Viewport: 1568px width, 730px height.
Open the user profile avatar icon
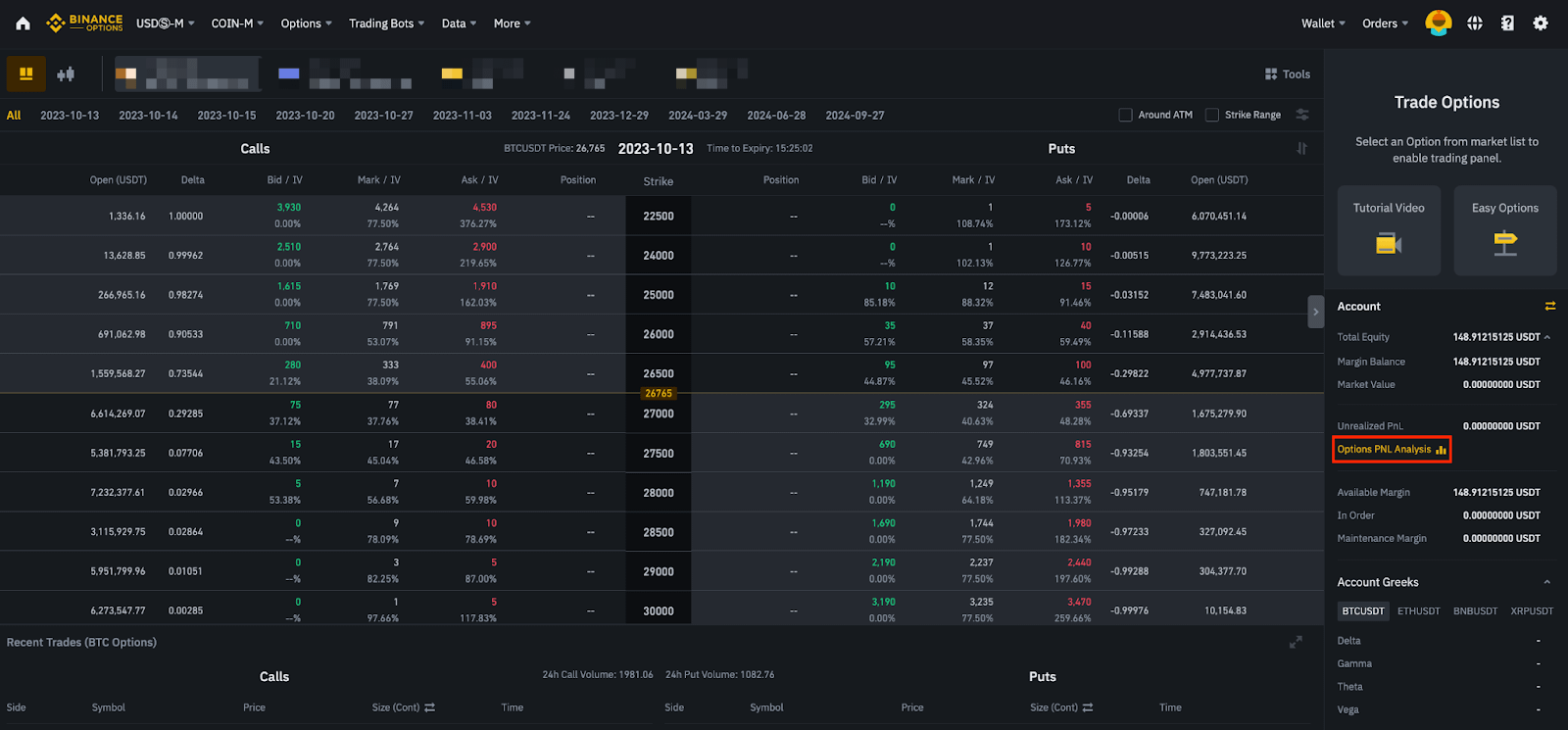(x=1438, y=23)
